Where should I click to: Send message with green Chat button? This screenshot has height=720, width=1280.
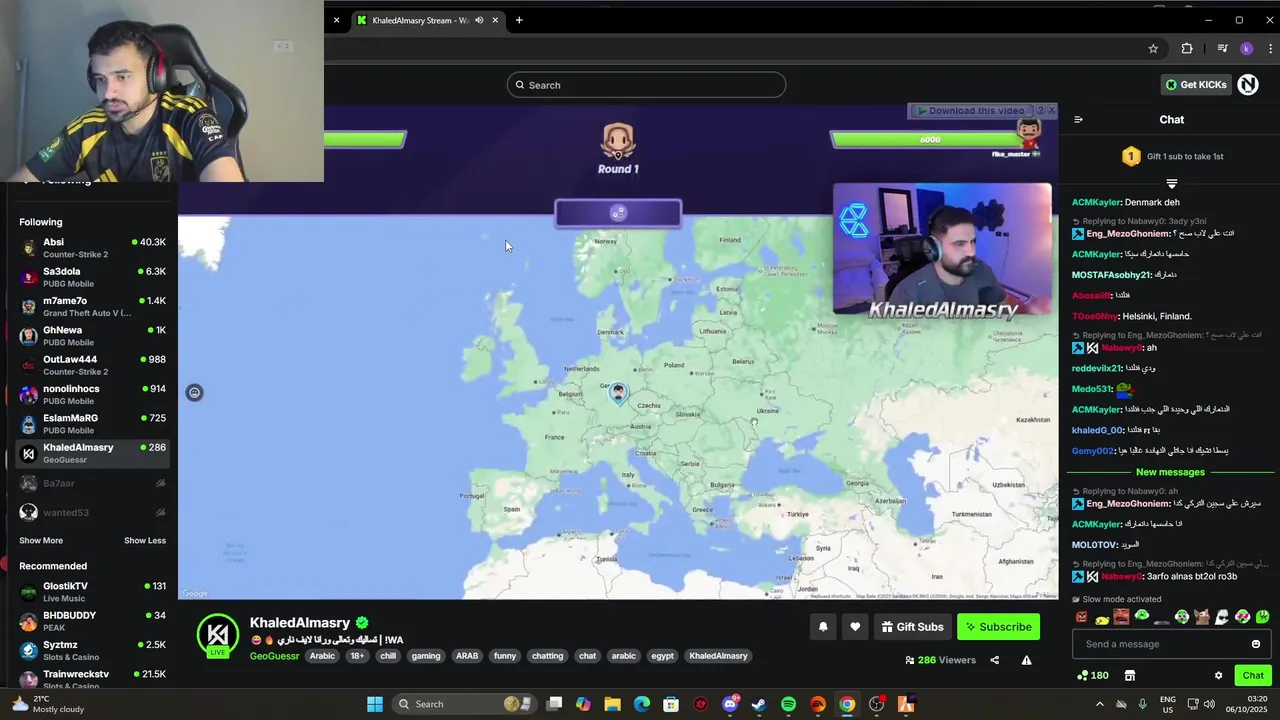(x=1253, y=675)
